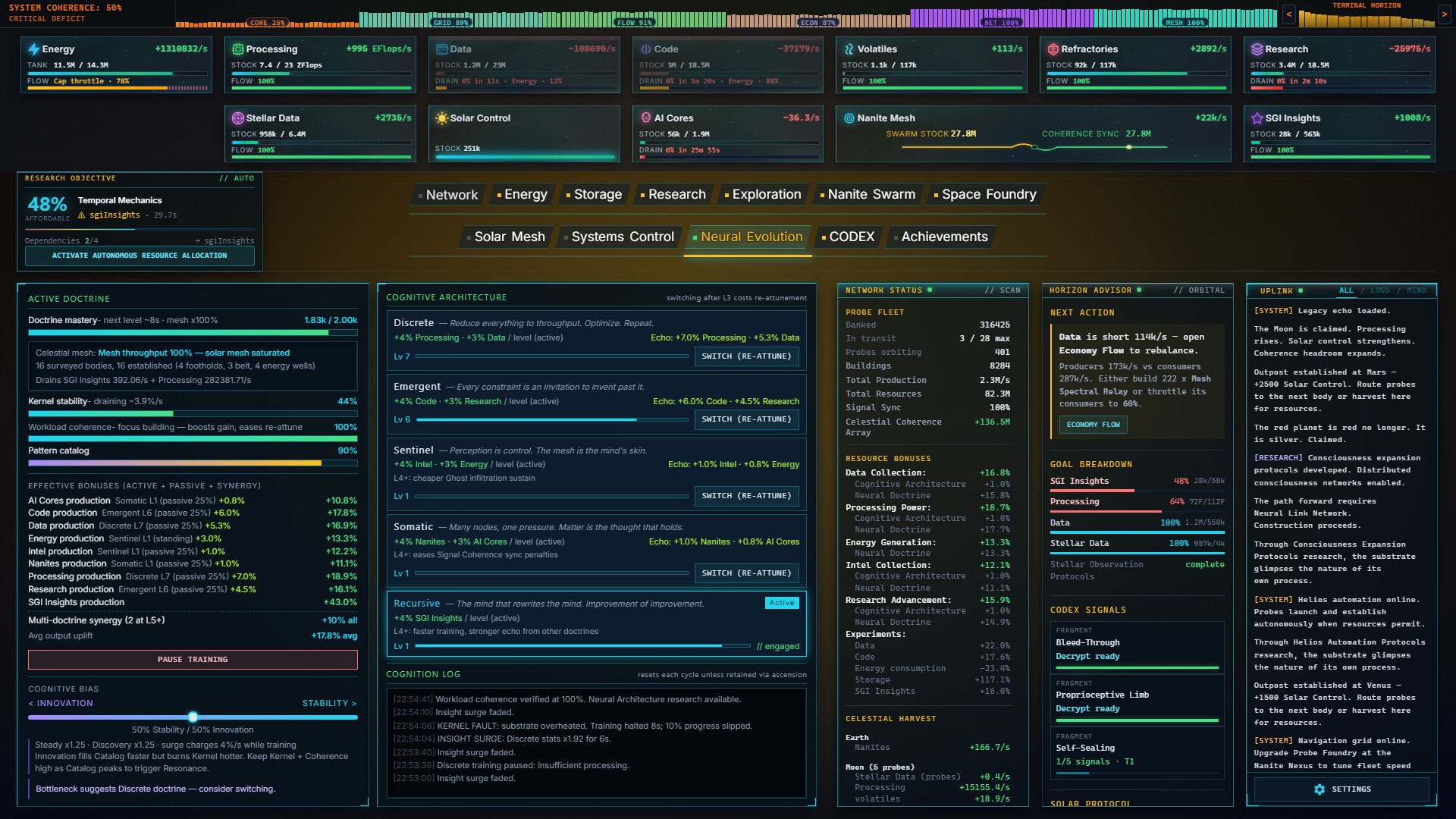Click the Energy lightning bolt icon
Screen dimensions: 1456x819
pos(33,49)
